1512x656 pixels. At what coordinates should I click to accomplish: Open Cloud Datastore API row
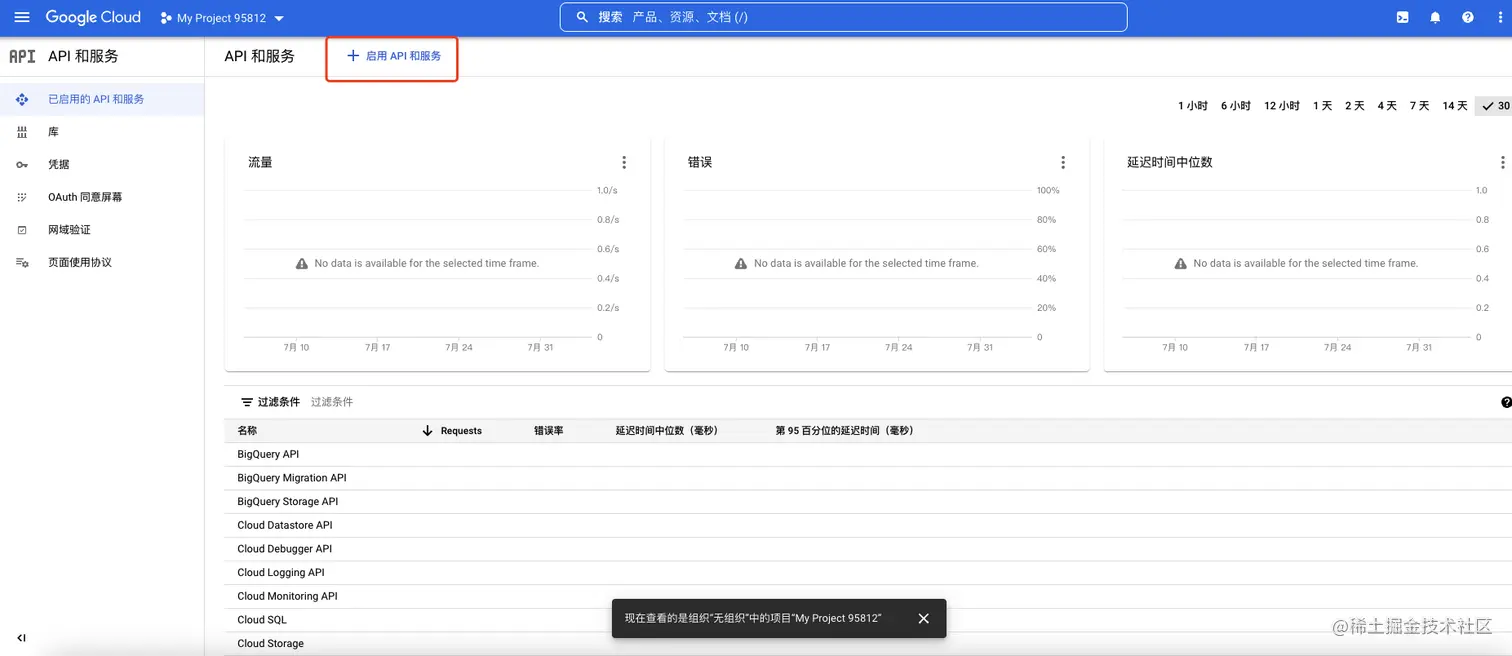(x=868, y=525)
